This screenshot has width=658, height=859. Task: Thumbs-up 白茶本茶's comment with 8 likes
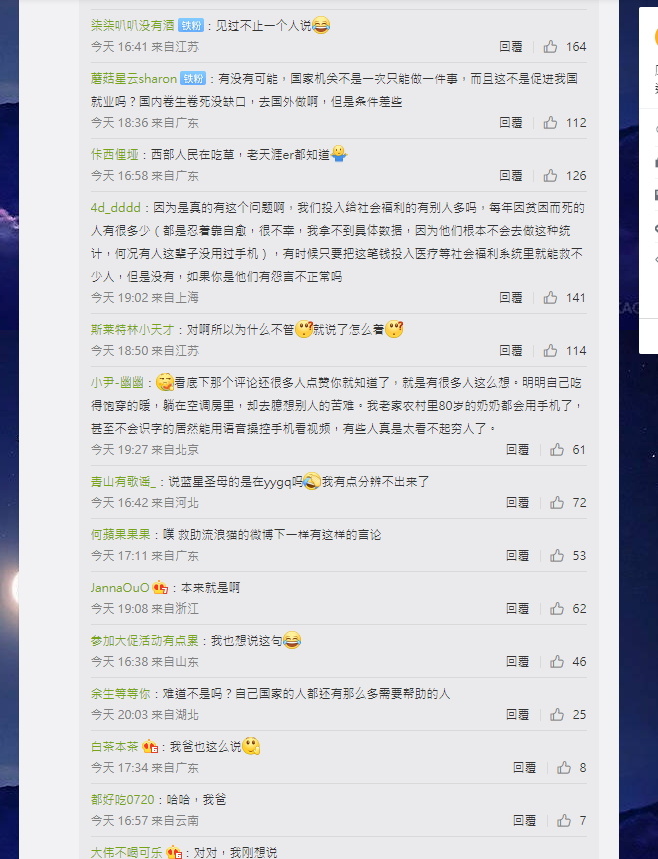tap(564, 768)
